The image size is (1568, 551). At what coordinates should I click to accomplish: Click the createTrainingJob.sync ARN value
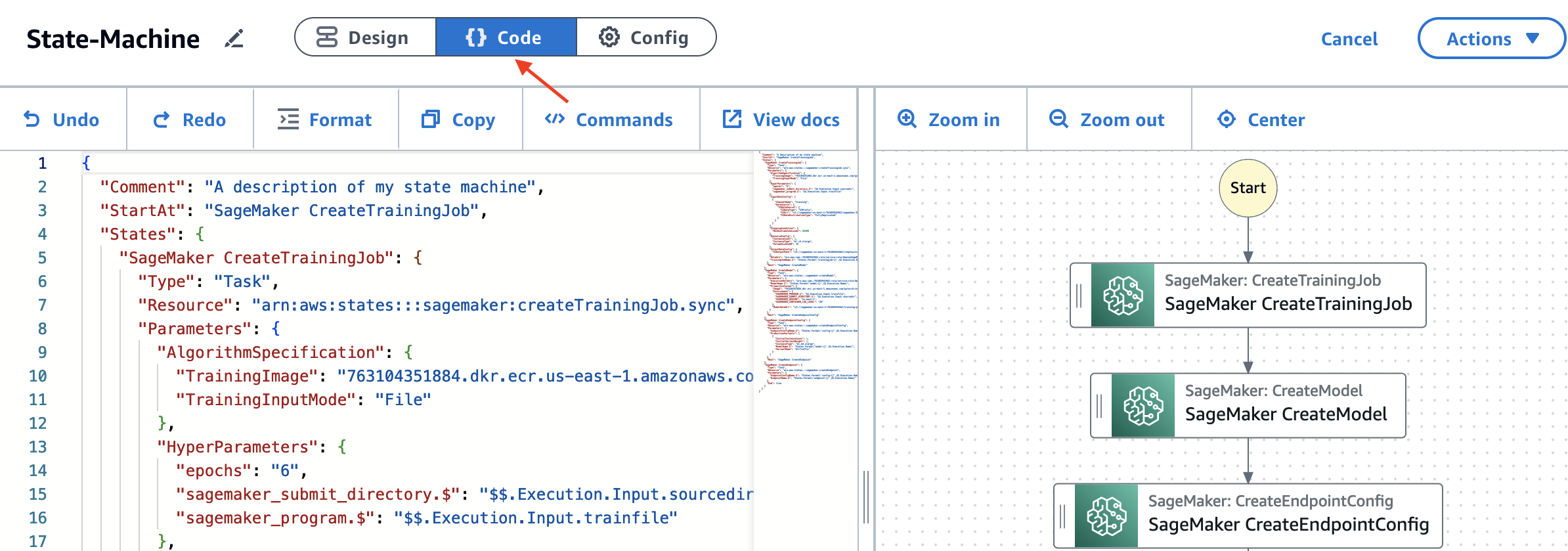point(493,305)
